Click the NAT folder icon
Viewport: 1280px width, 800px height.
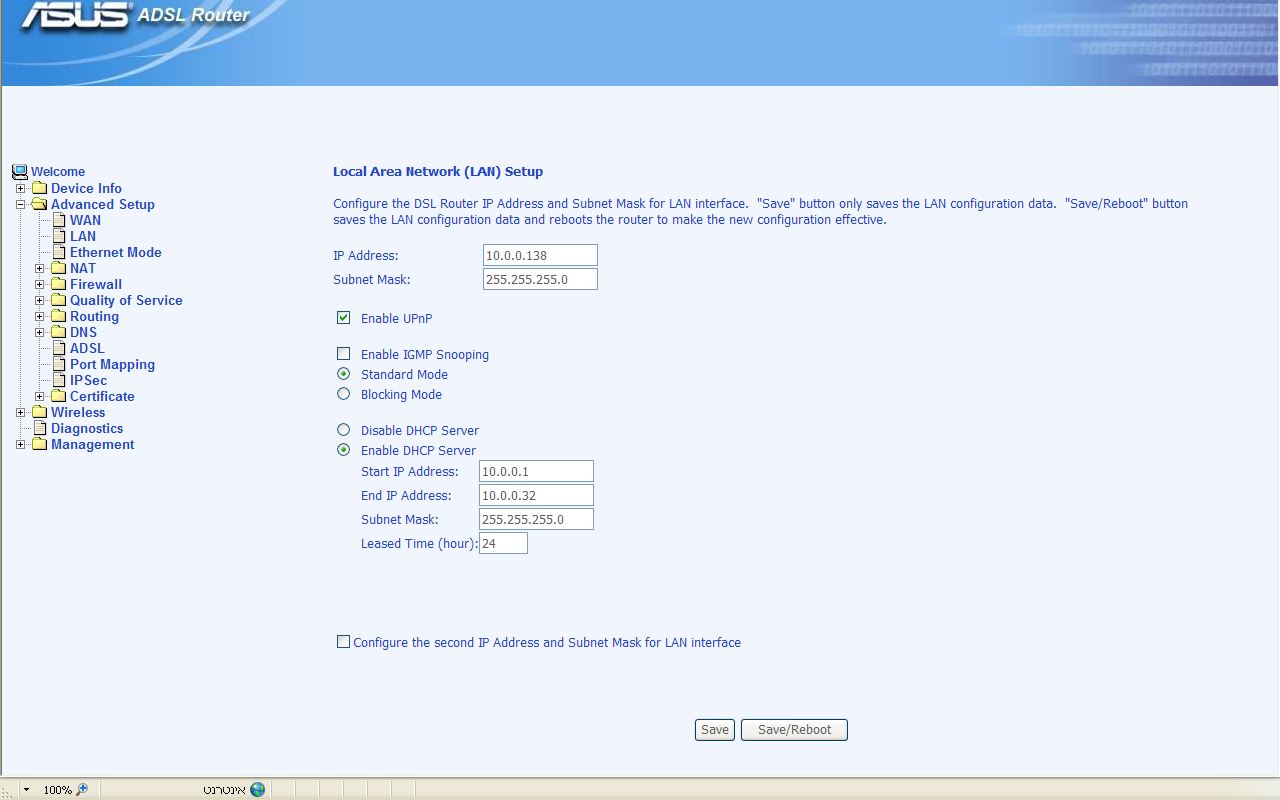pos(59,268)
